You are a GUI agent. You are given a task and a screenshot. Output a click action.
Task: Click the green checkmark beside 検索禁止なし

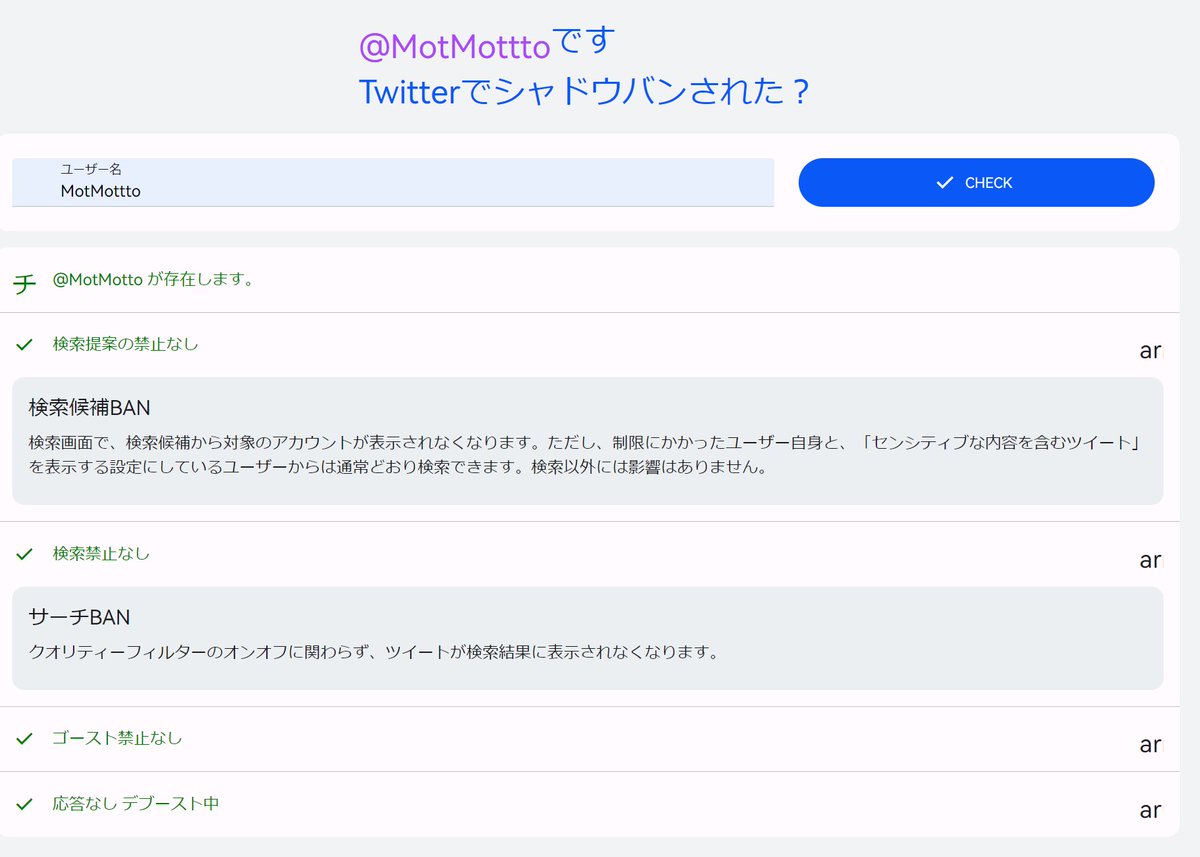click(x=25, y=553)
